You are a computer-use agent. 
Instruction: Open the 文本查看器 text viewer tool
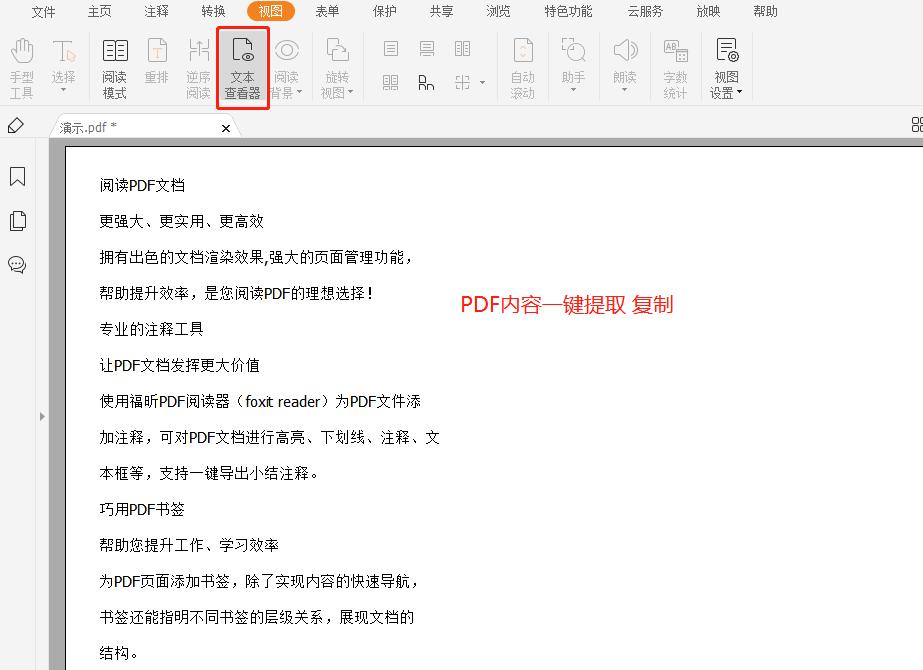click(242, 68)
